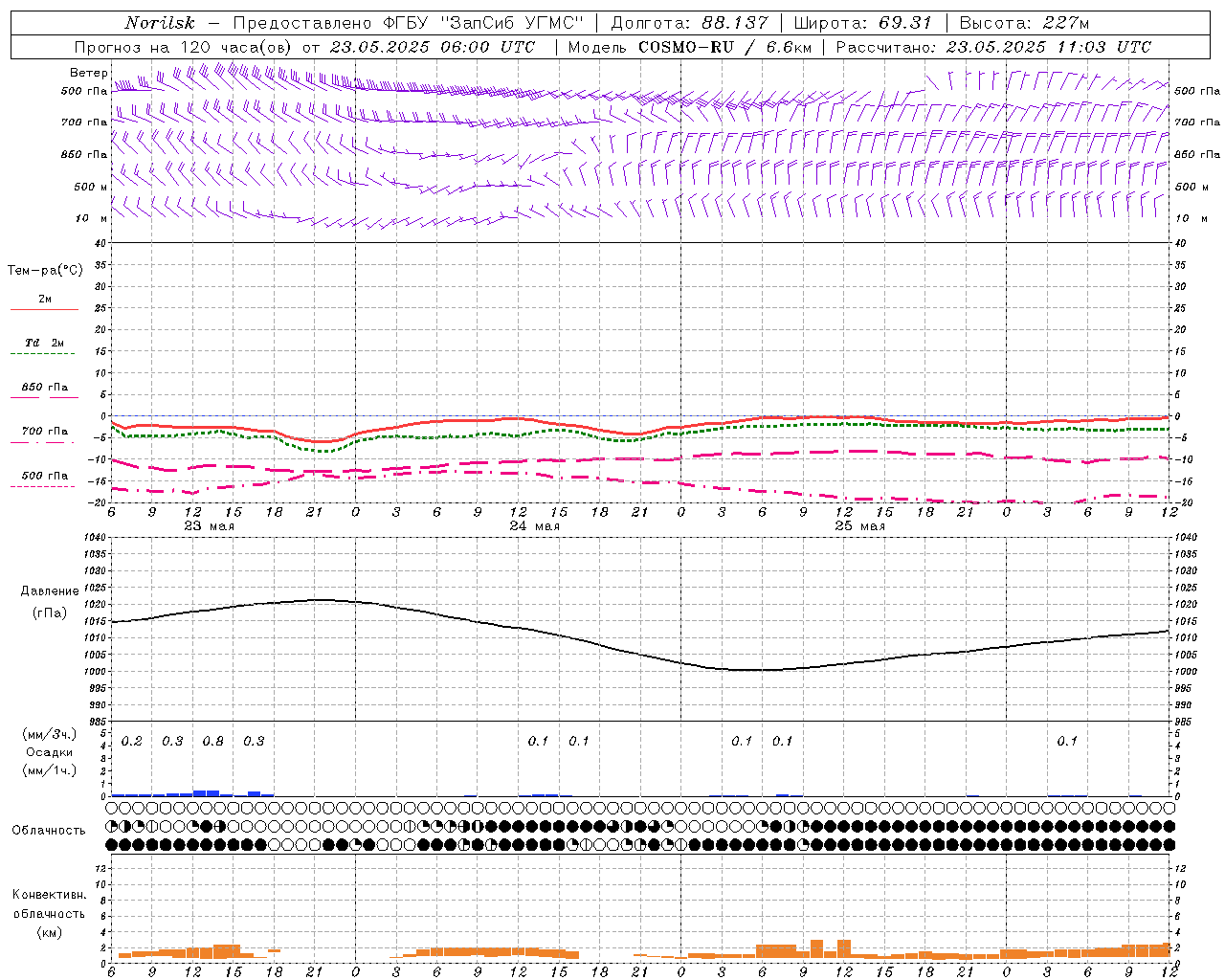The height and width of the screenshot is (980, 1225).
Task: Click the 0.8 precipitation value
Action: (x=212, y=741)
